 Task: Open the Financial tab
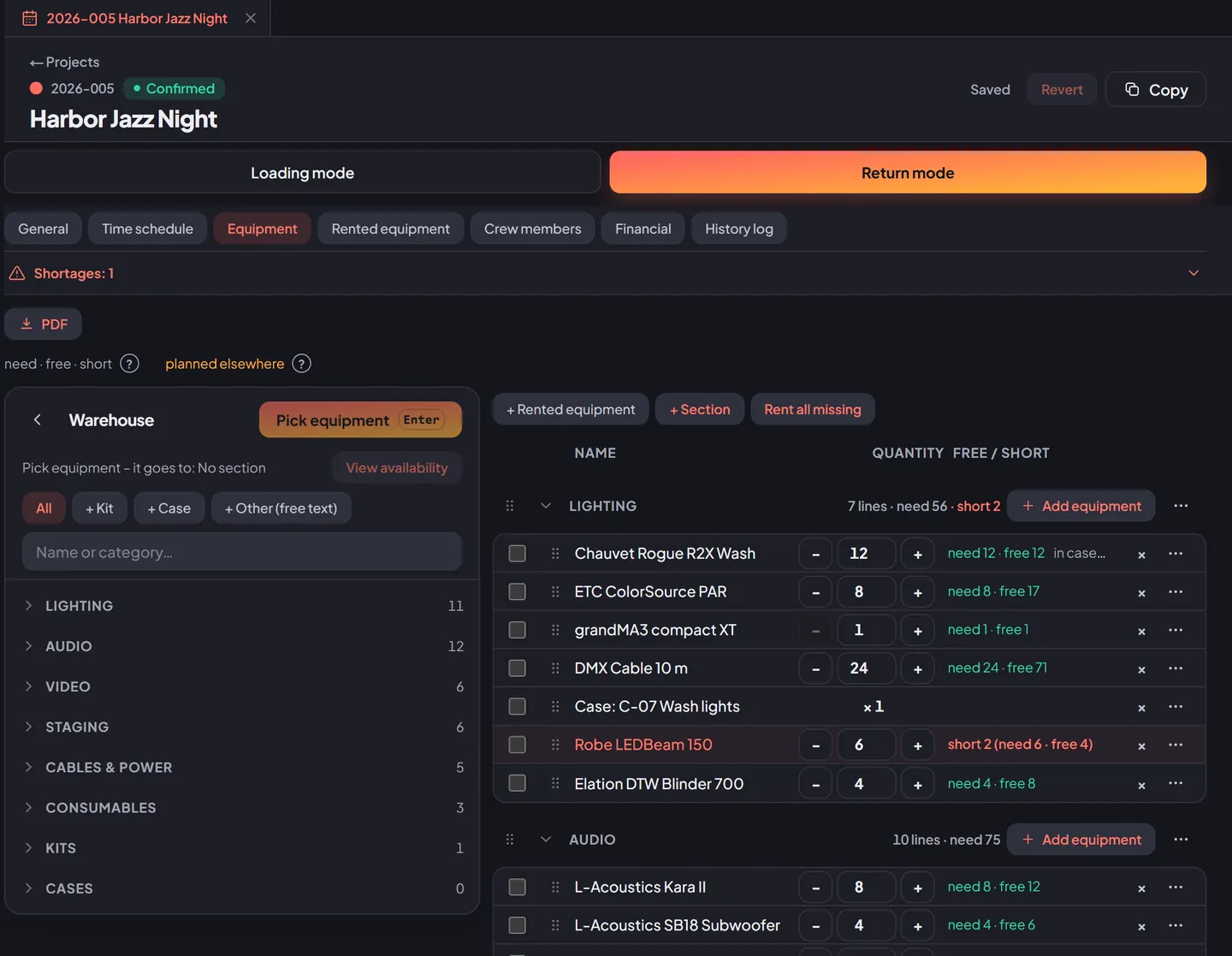point(643,229)
